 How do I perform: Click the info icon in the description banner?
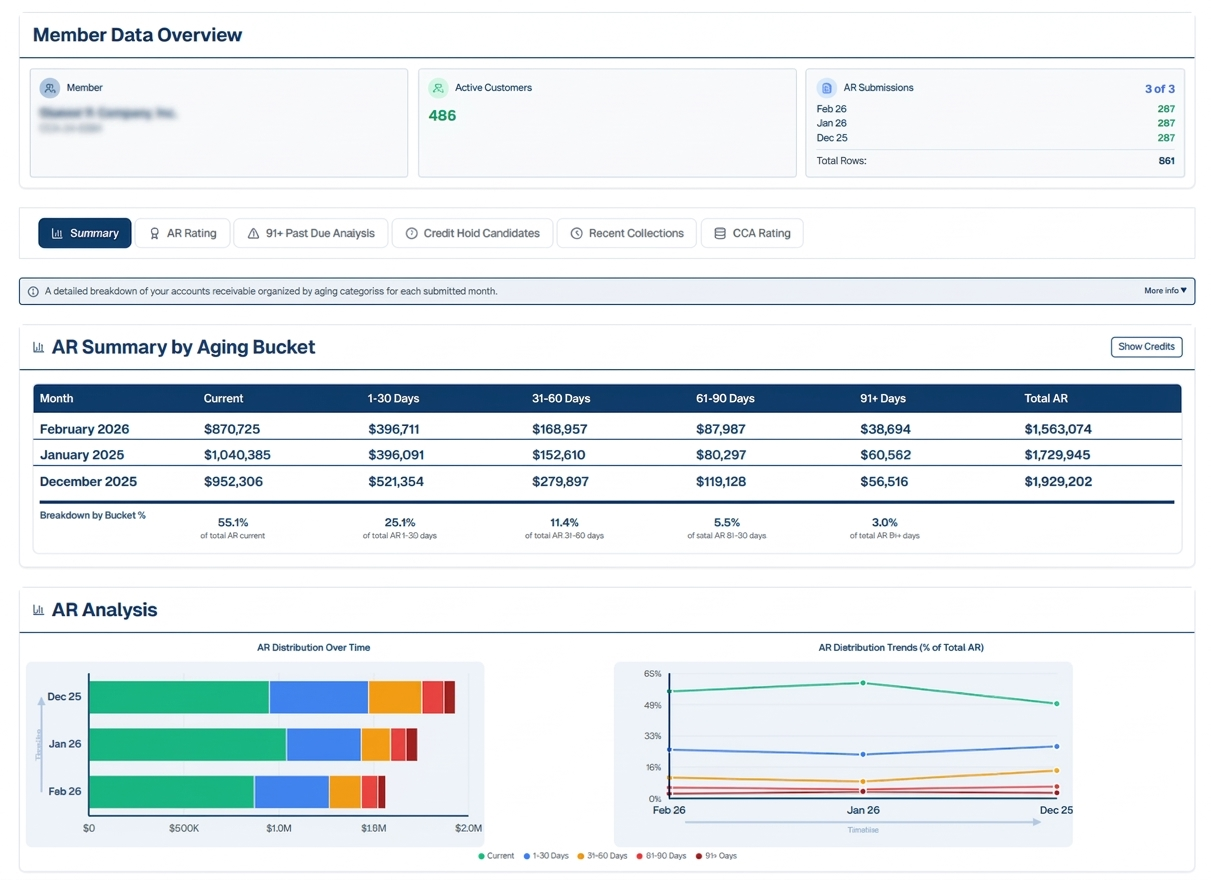(33, 292)
